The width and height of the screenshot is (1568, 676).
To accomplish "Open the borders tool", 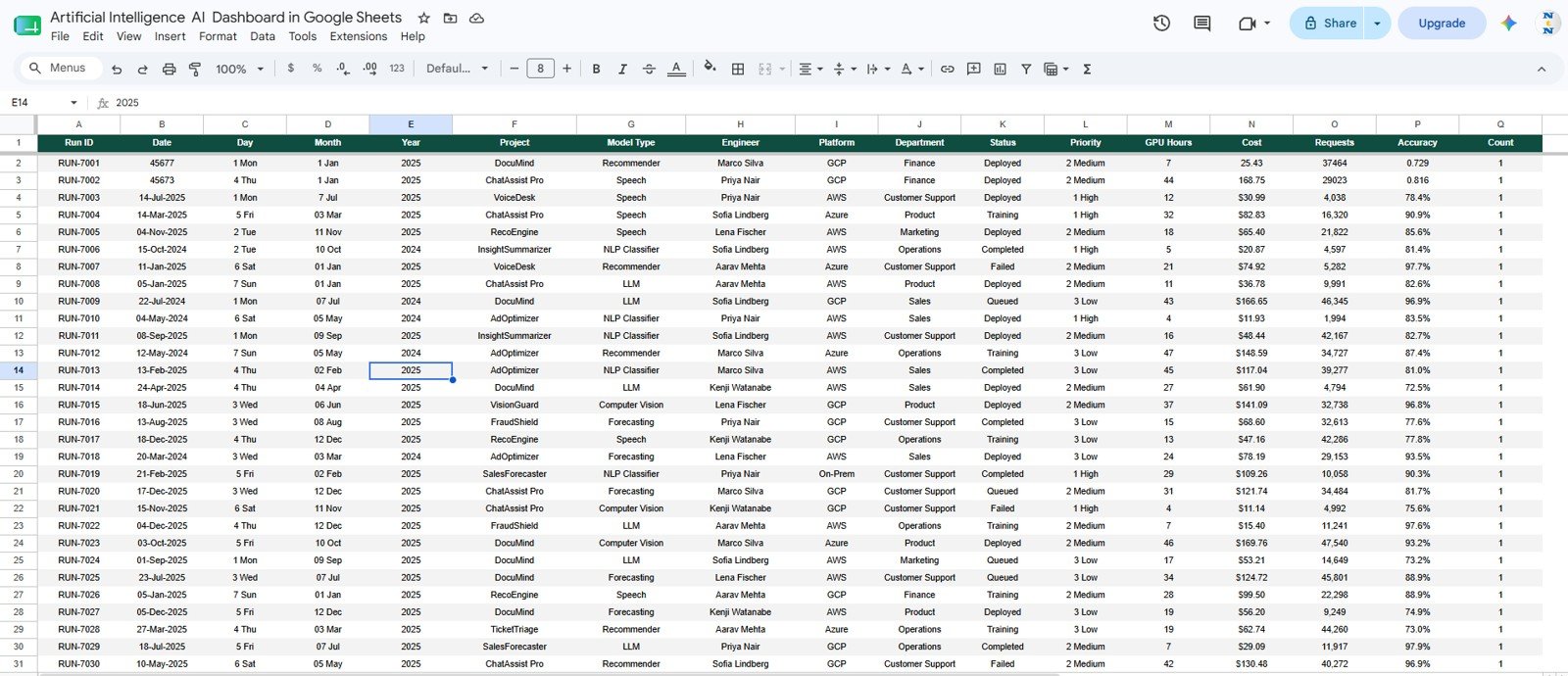I will [738, 69].
